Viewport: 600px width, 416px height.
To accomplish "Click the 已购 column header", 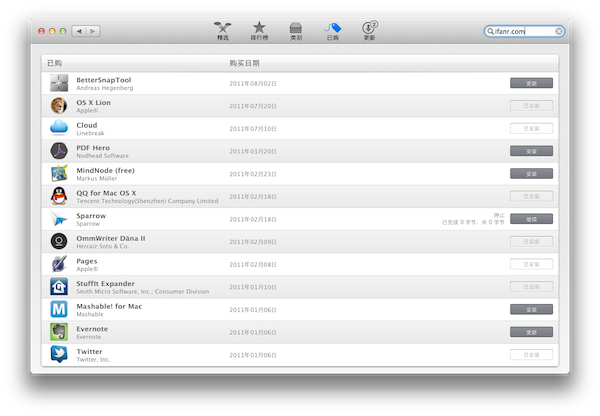I will point(54,63).
